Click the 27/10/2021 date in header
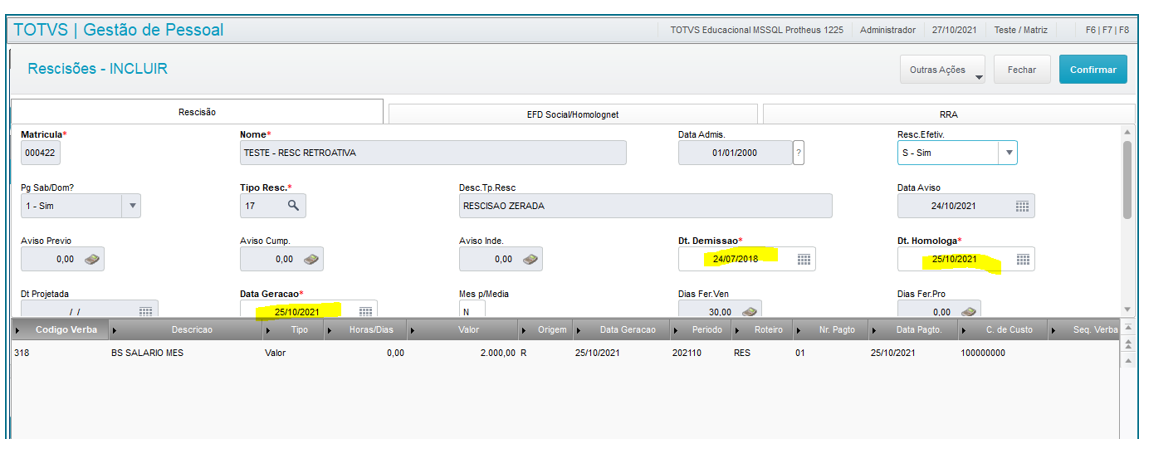 (954, 30)
